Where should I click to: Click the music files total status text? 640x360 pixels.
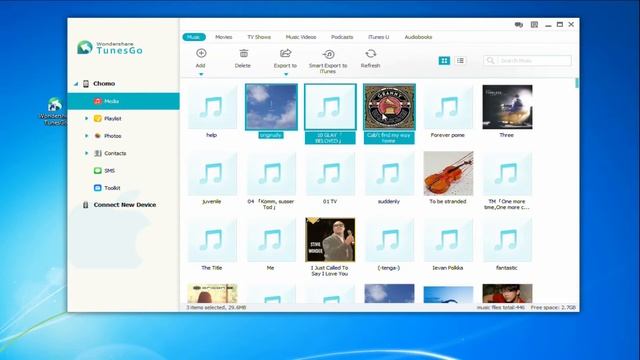coord(501,307)
